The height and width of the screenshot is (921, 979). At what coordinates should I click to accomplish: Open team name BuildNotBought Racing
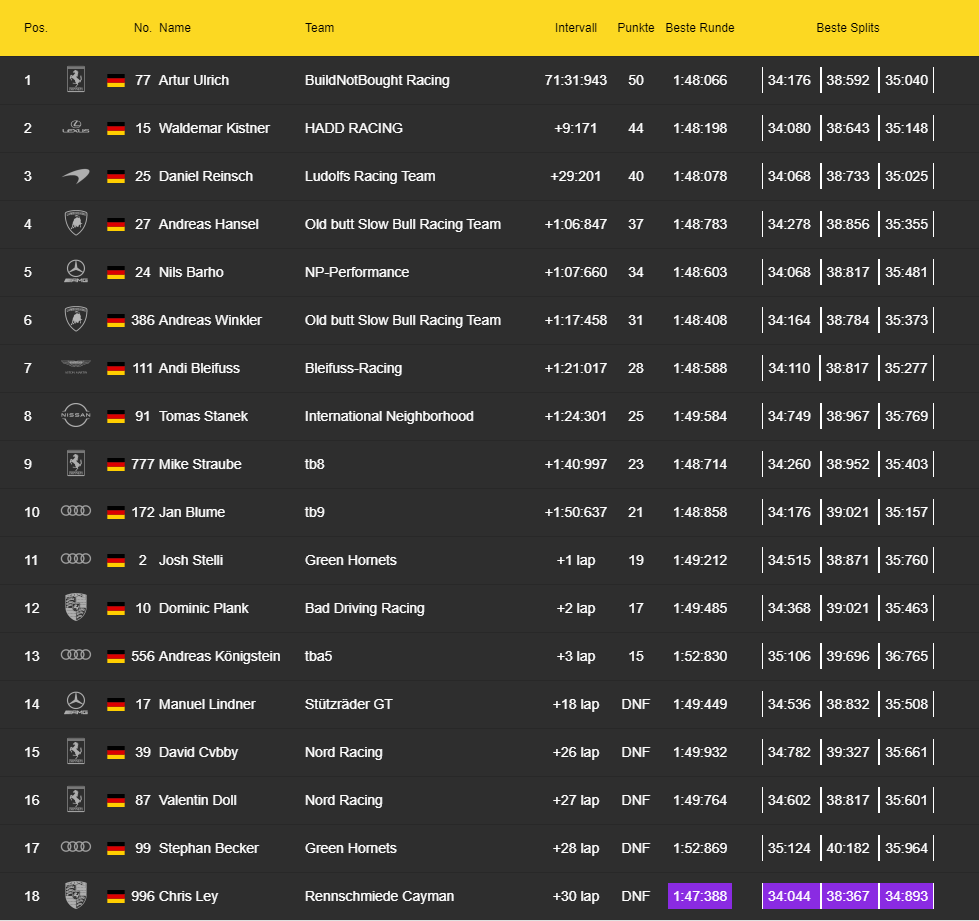click(377, 80)
